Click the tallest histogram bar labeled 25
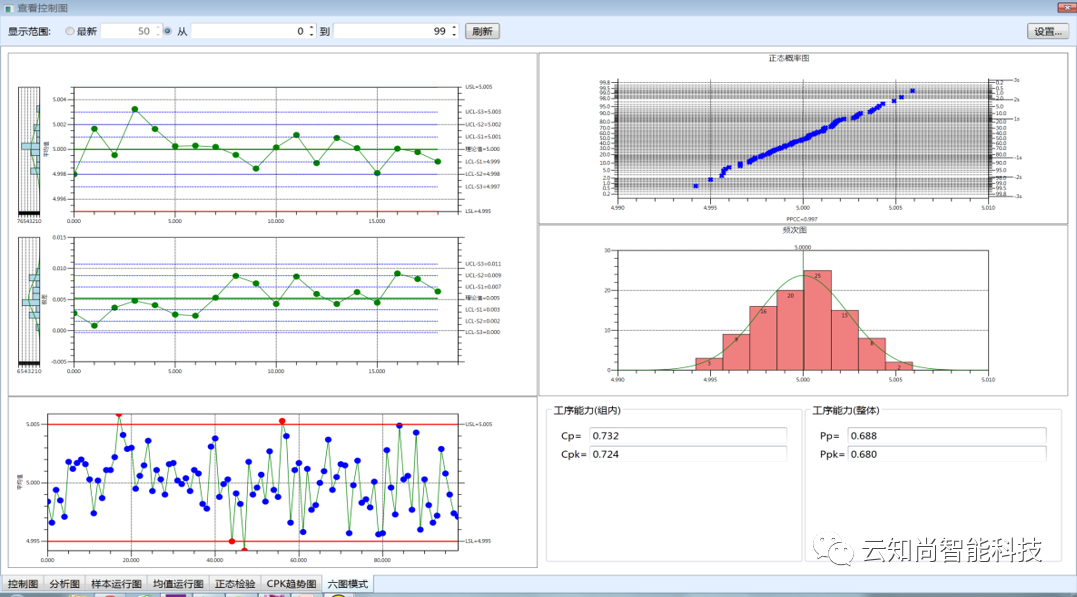 (x=817, y=320)
